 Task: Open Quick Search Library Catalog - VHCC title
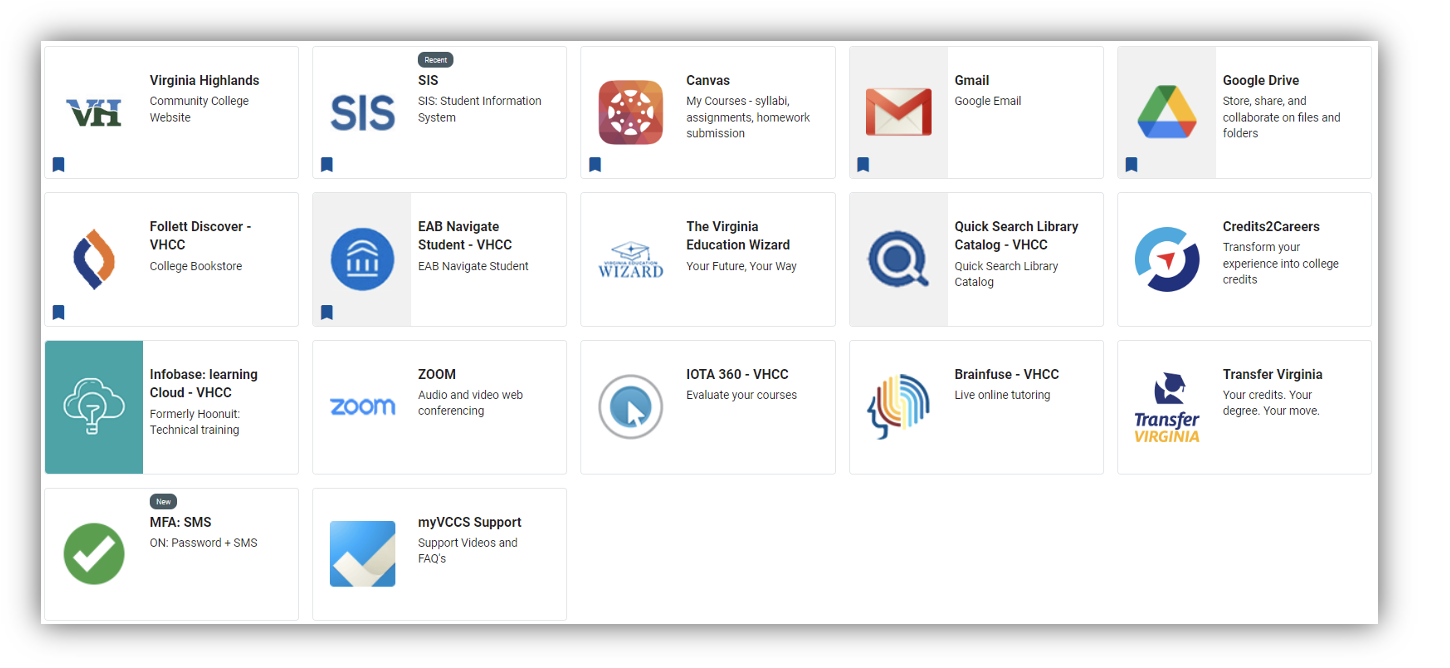click(1016, 235)
